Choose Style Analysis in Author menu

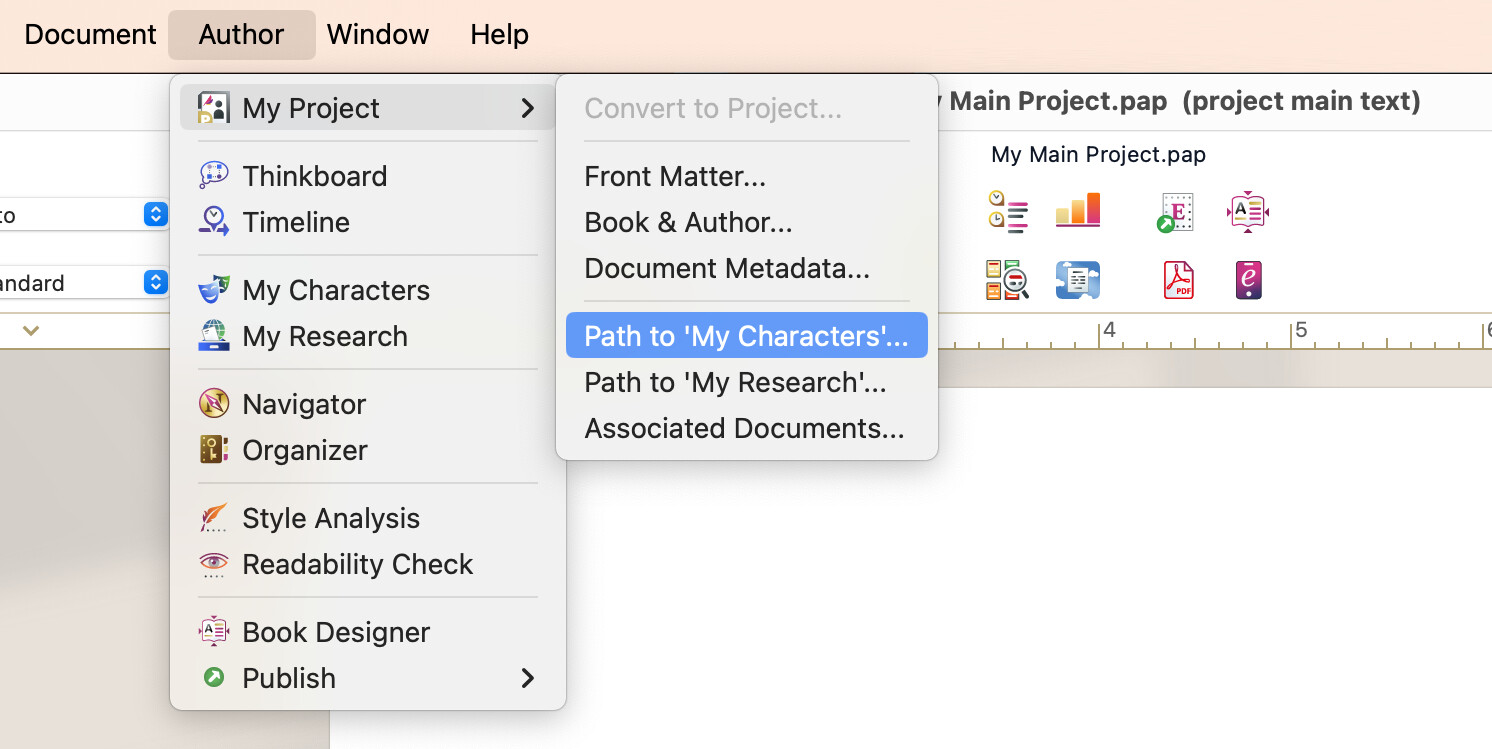[330, 518]
